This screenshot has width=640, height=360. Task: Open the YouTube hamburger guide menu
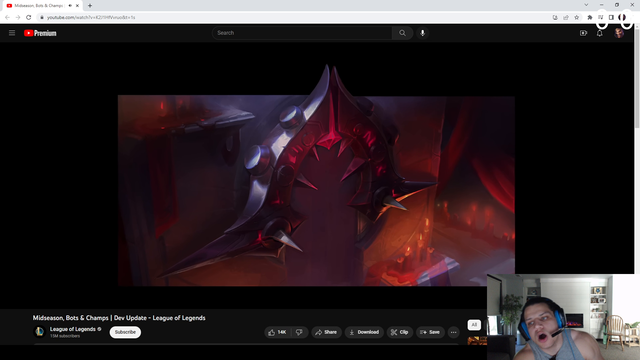pyautogui.click(x=12, y=33)
